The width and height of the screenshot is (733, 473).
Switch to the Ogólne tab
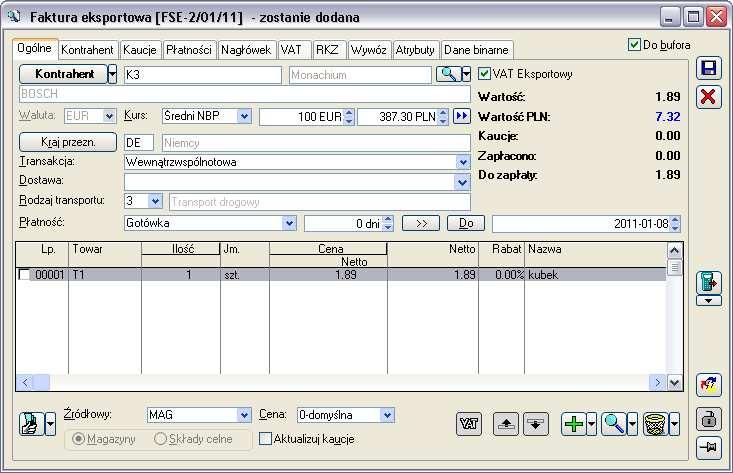pyautogui.click(x=35, y=49)
